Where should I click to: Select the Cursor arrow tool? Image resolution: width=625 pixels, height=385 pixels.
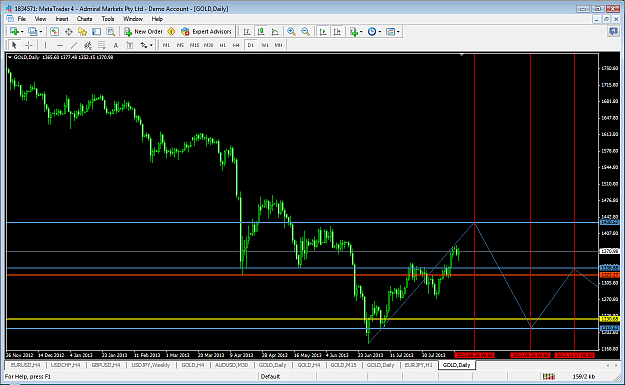(x=14, y=45)
